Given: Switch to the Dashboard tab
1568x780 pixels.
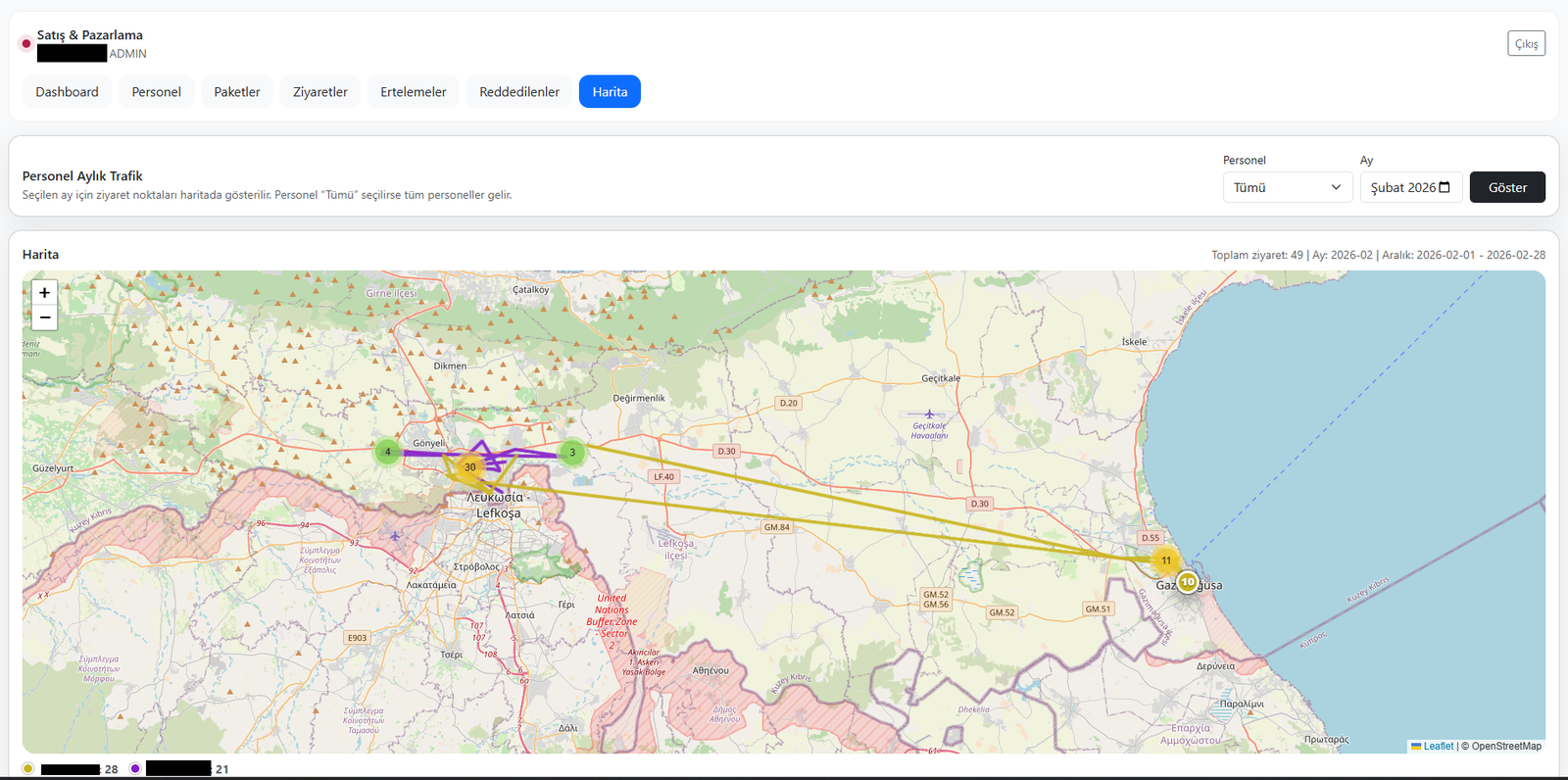Looking at the screenshot, I should 67,92.
